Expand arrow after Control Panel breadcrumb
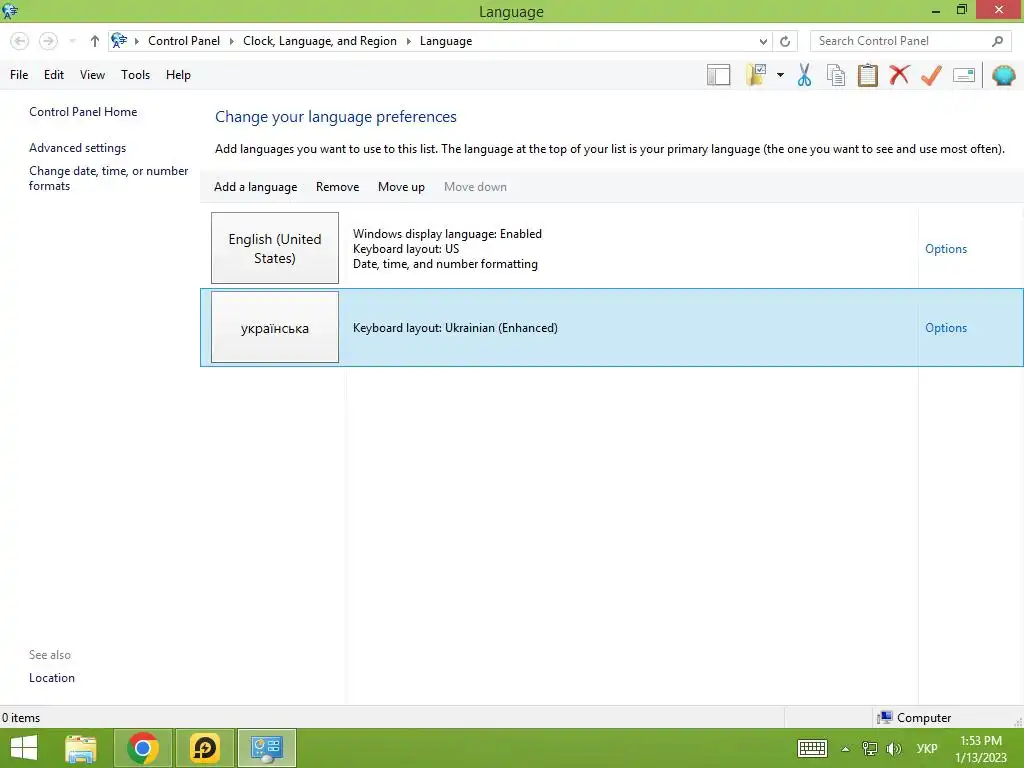Screen dimensions: 1024x768 click(x=231, y=41)
